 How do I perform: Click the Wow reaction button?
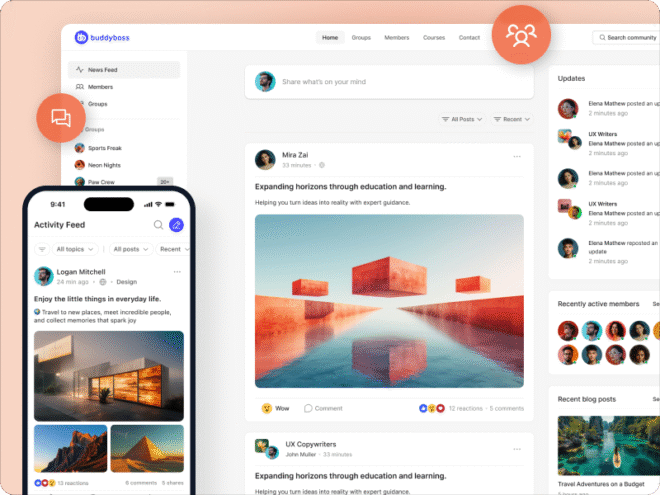click(x=276, y=408)
